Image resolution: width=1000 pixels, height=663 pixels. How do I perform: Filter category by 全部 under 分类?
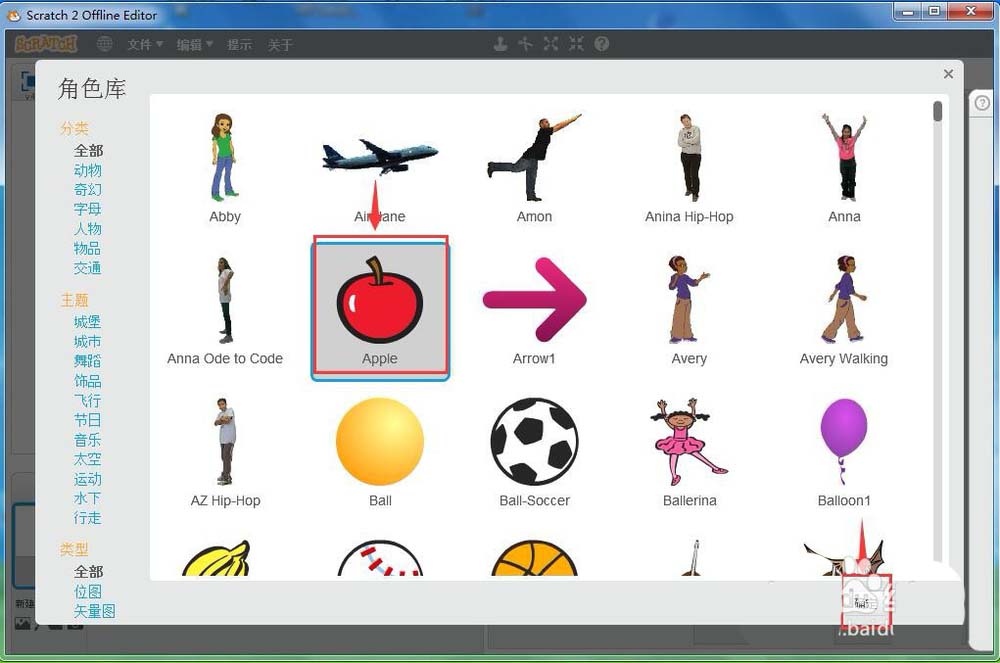(x=88, y=150)
